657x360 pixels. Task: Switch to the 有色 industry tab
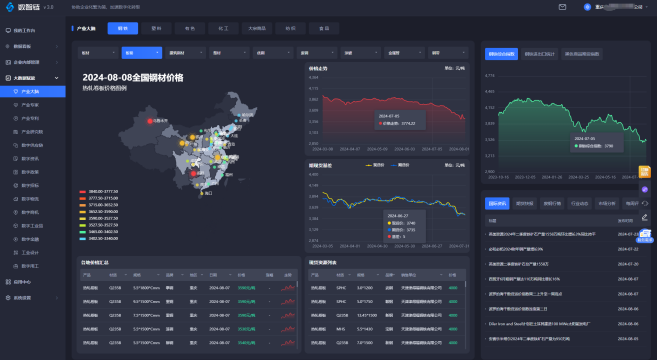(x=190, y=28)
